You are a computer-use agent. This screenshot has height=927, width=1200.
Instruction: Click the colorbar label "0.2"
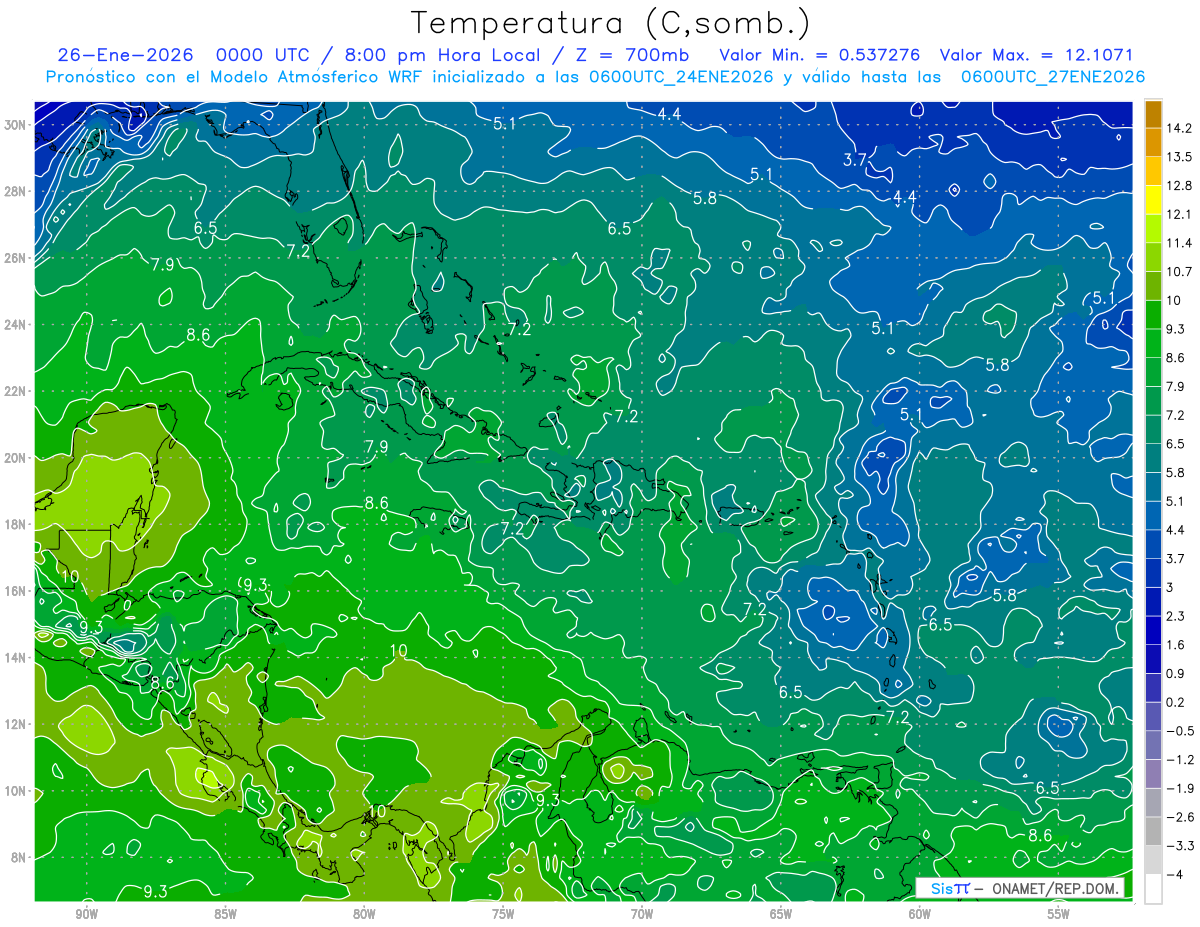pyautogui.click(x=1176, y=702)
